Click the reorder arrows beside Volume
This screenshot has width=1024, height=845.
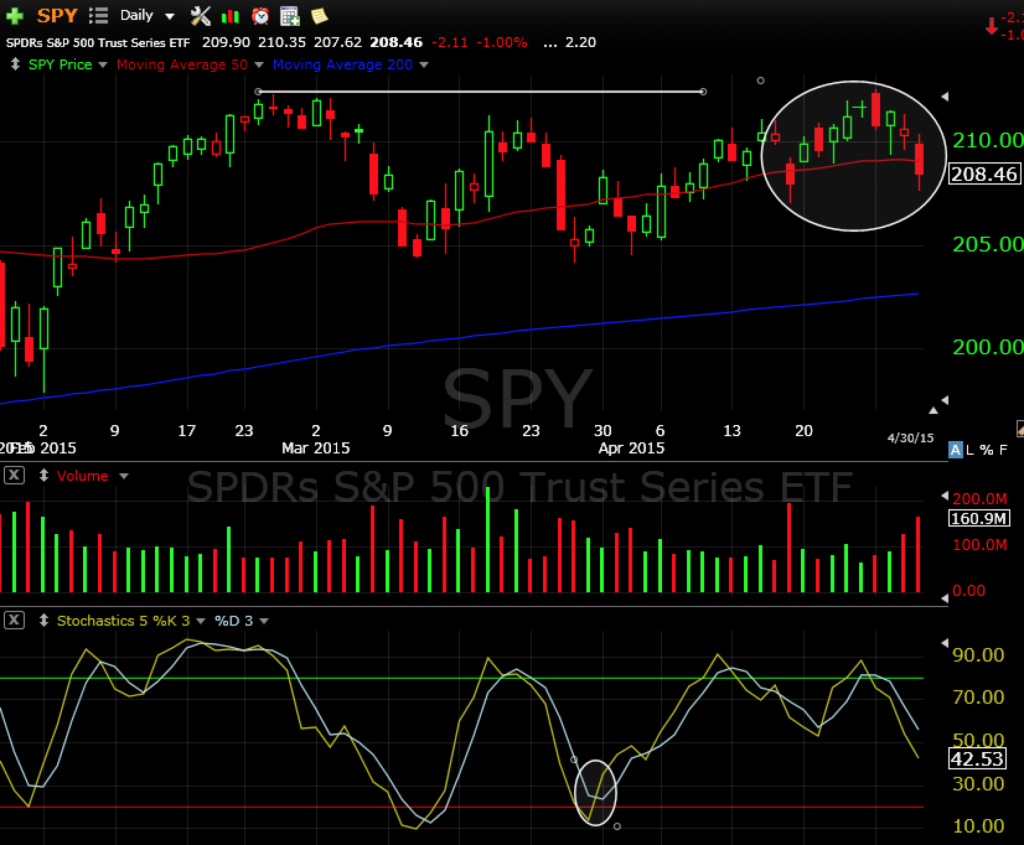click(44, 475)
